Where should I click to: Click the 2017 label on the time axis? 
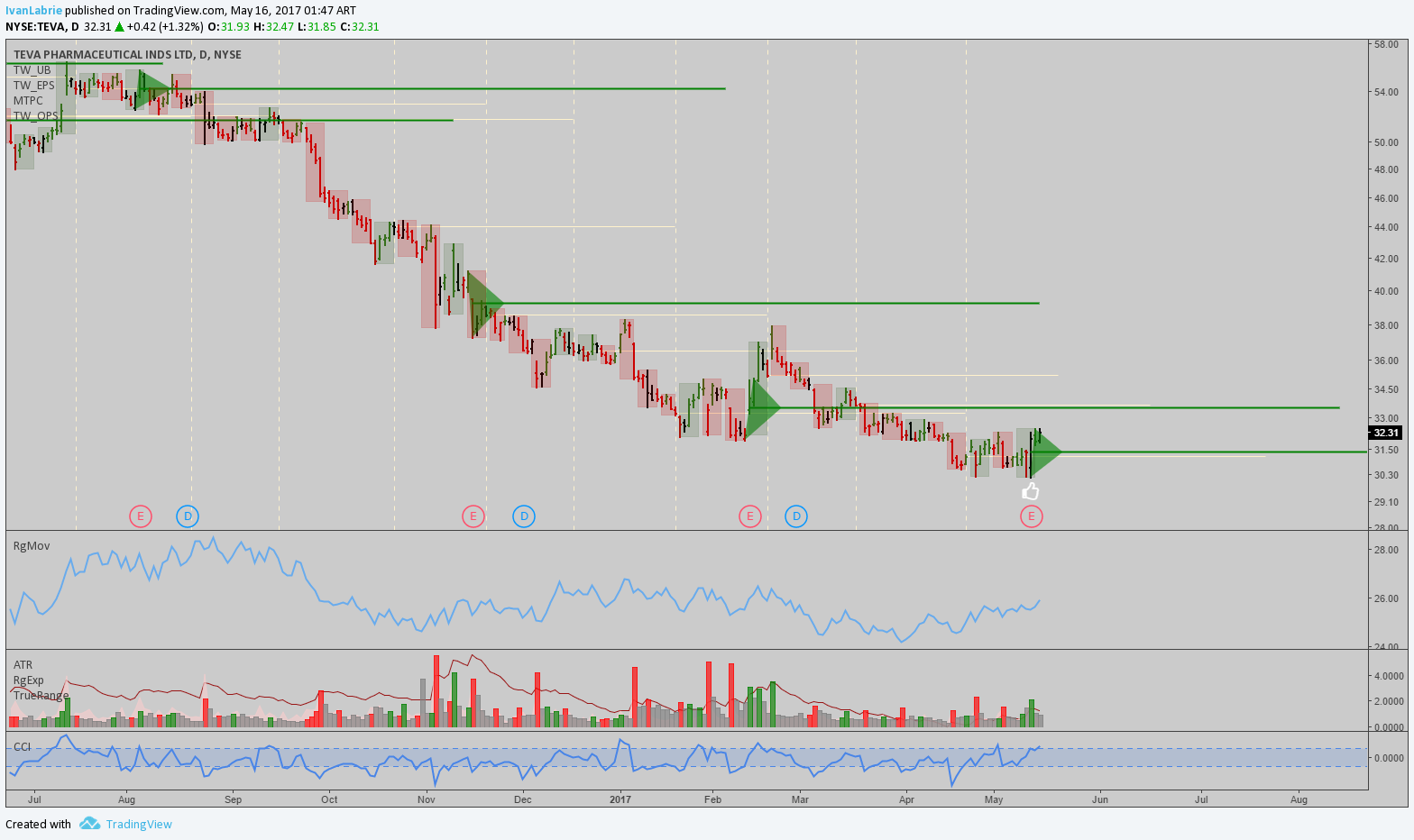point(620,799)
